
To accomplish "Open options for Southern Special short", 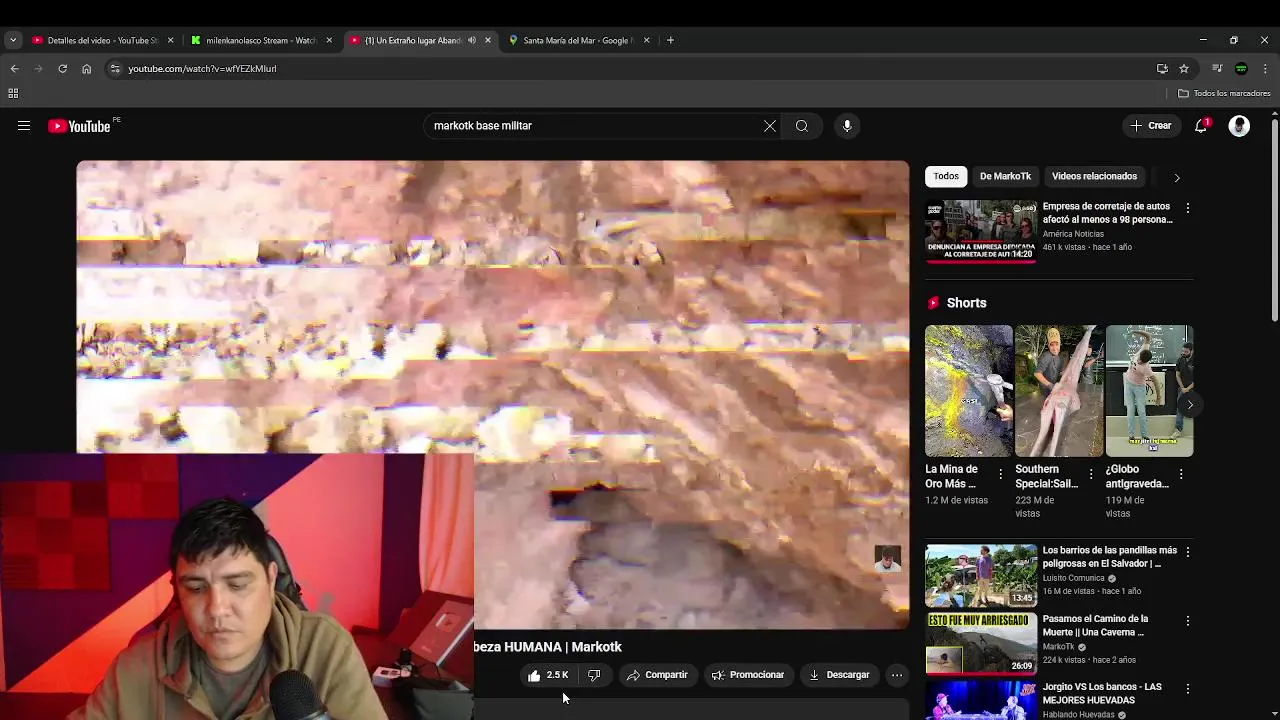I will (x=1091, y=475).
